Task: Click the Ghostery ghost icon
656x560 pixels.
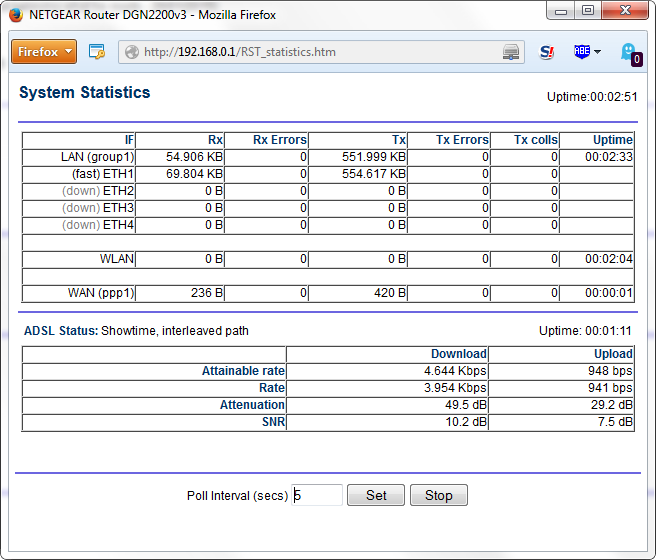Action: click(x=629, y=52)
